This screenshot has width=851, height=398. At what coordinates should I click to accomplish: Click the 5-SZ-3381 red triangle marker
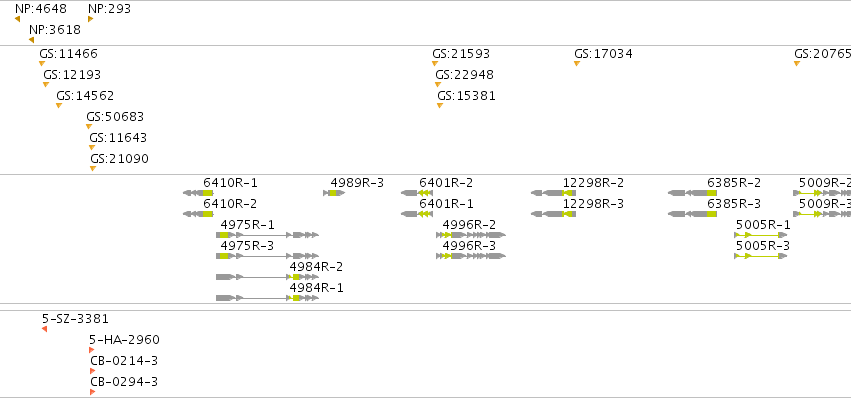[45, 329]
